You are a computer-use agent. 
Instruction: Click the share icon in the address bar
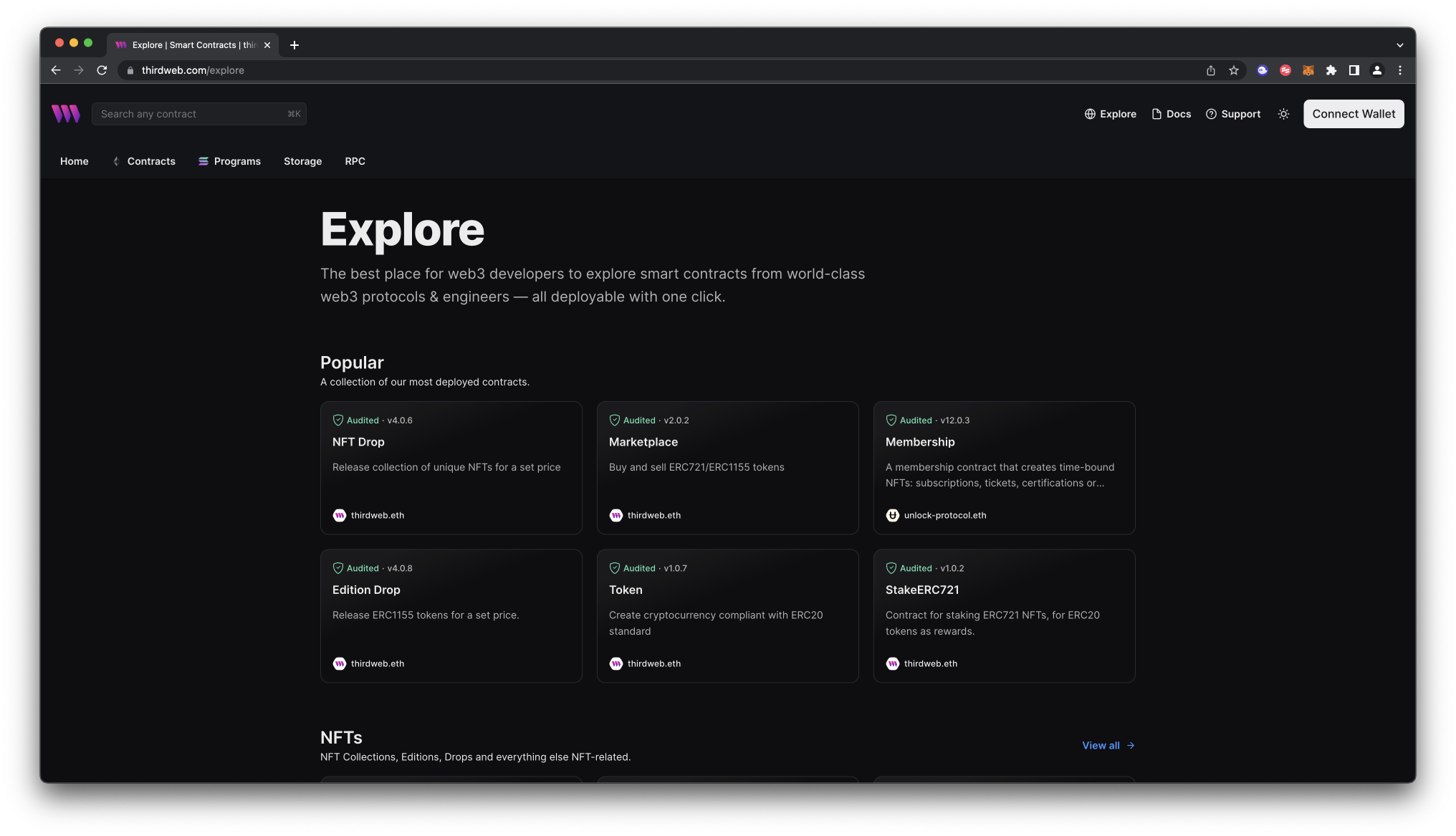1210,70
